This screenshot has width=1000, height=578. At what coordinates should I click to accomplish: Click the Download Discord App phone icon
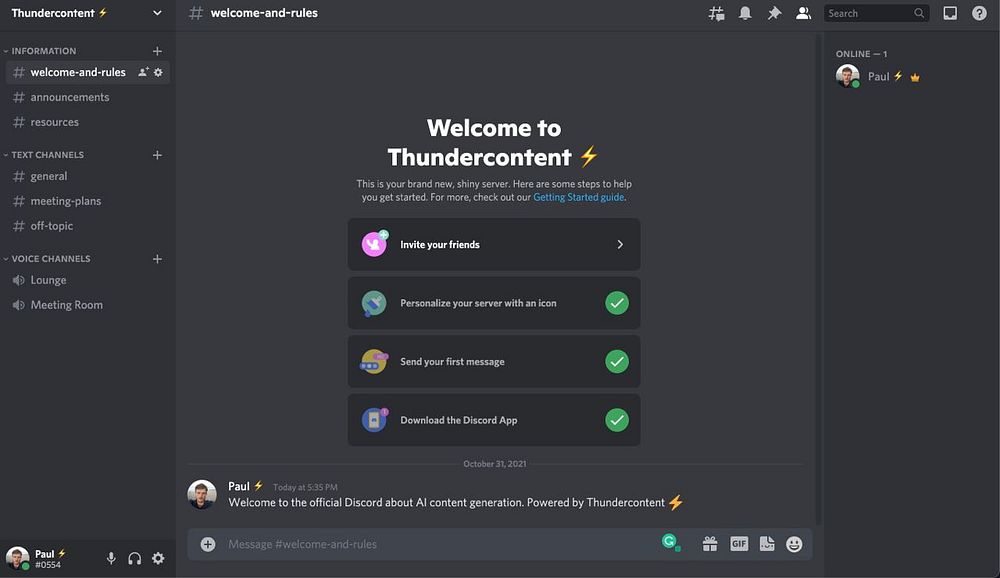[x=374, y=420]
